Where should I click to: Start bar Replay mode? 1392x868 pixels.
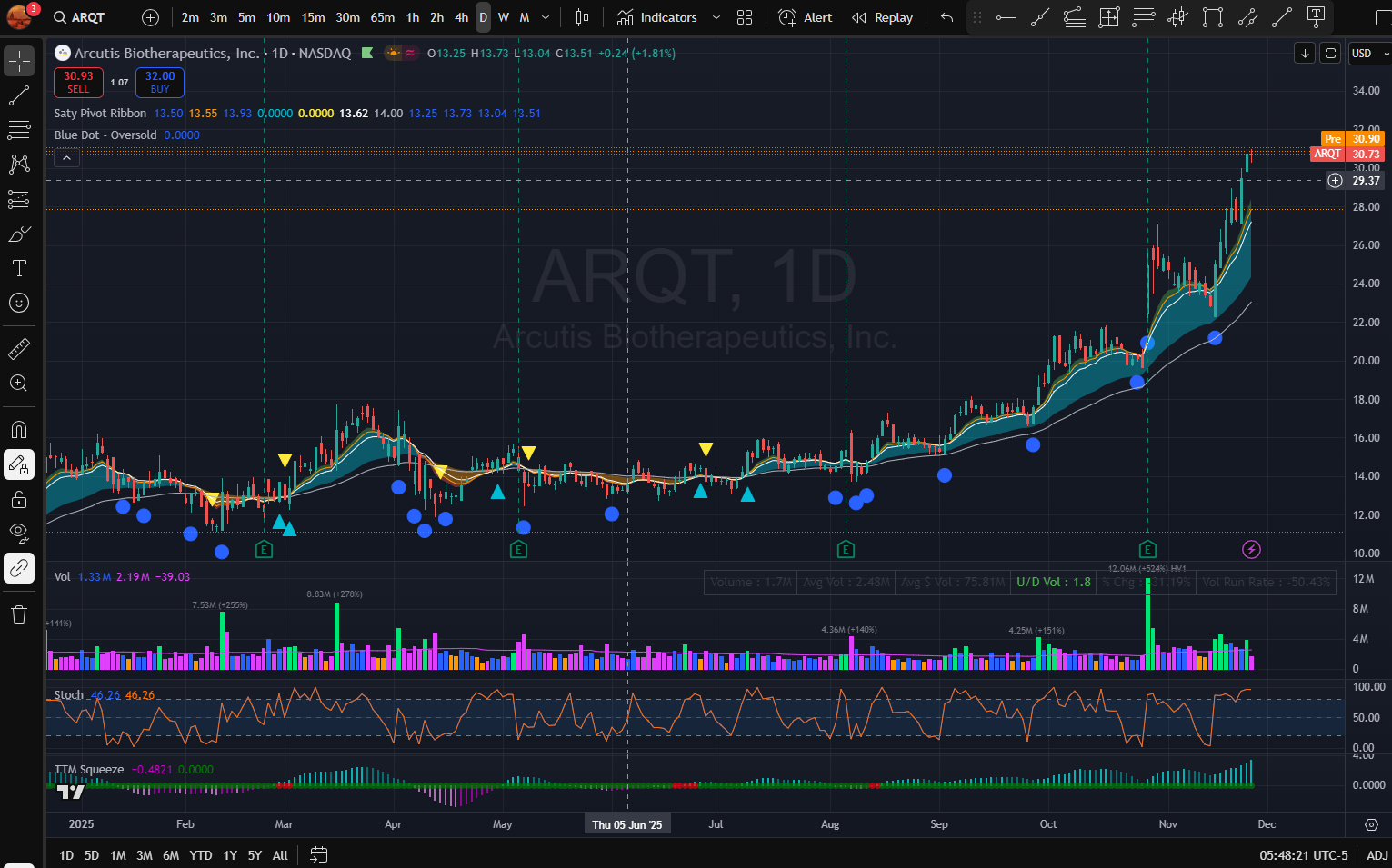tap(882, 17)
